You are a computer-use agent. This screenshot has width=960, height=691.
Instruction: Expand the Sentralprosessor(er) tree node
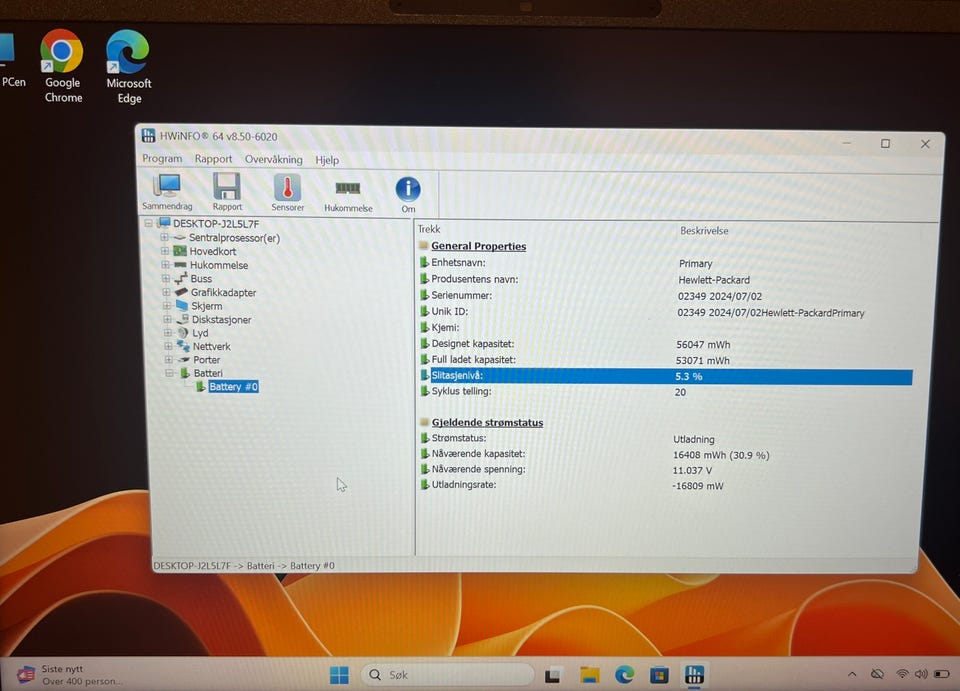pos(164,237)
